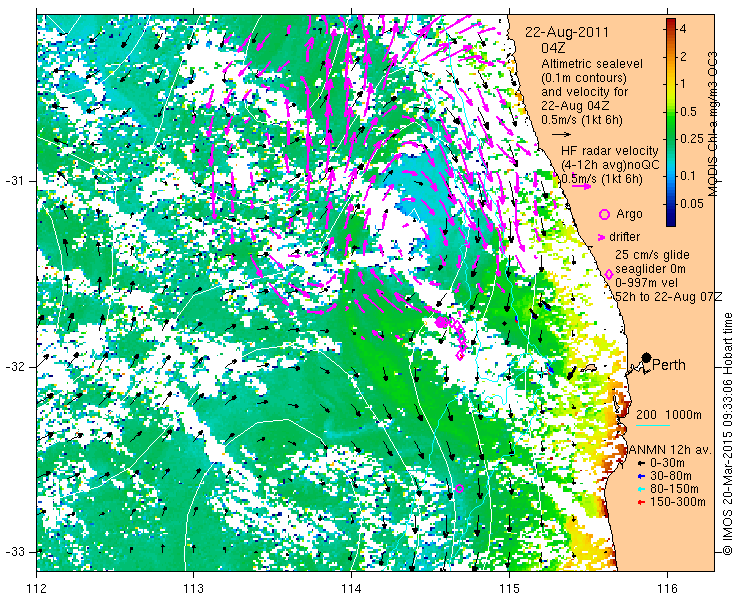Click the color bar '0.25' tick label
Viewport: 740px width, 600px height.
click(x=691, y=139)
